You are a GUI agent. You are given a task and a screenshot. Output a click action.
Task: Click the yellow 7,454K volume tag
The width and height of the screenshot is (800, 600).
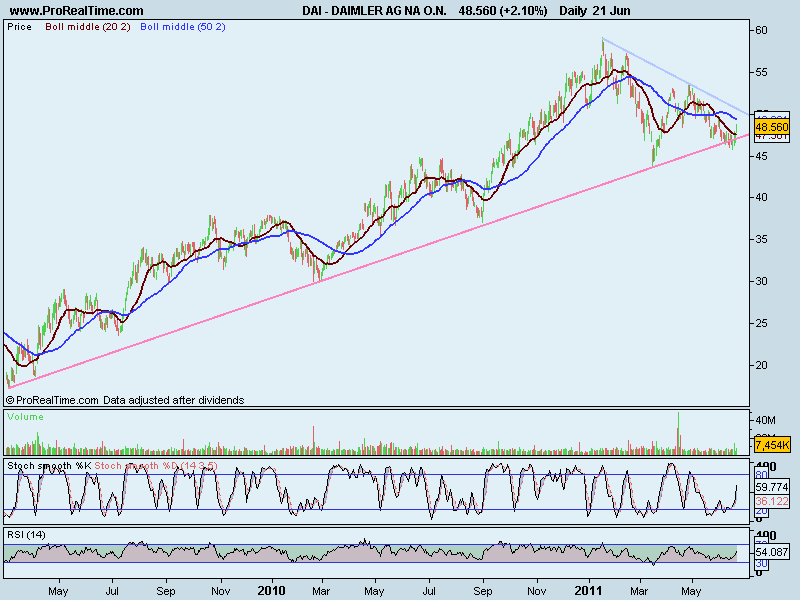tap(772, 445)
